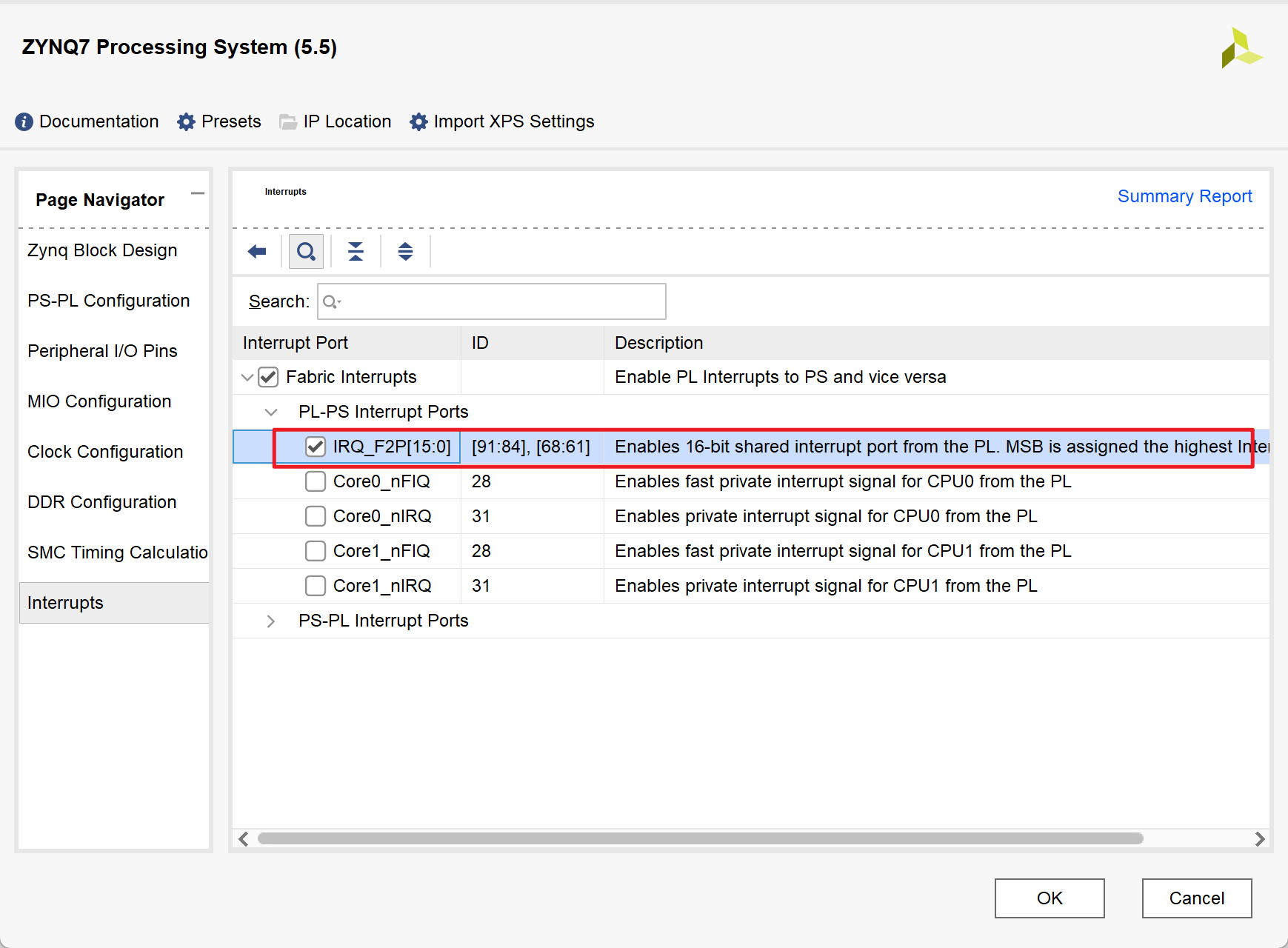Image resolution: width=1288 pixels, height=948 pixels.
Task: Select the Core0_nIRQ description text
Action: tap(826, 516)
